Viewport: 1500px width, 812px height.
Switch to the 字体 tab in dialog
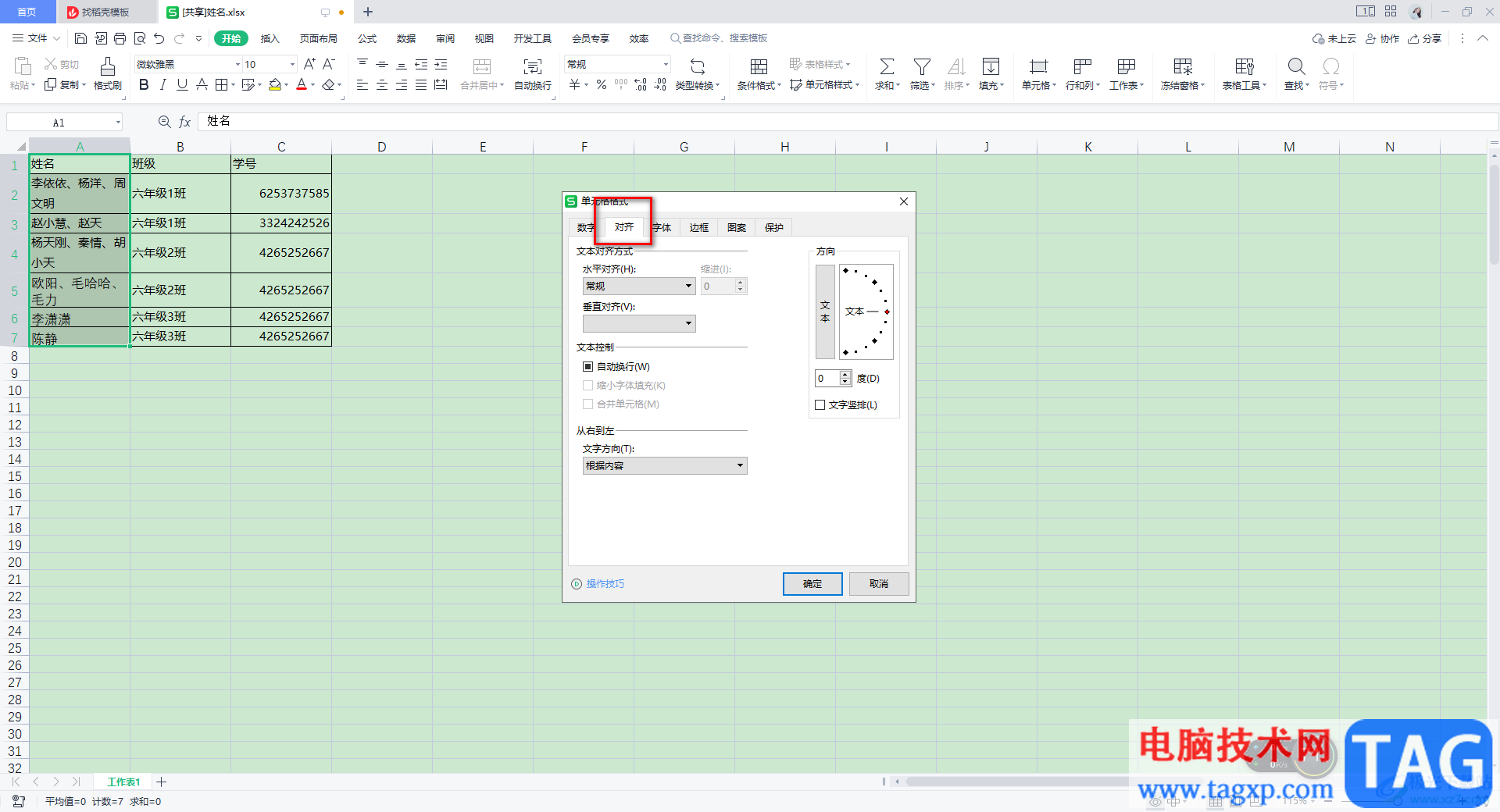click(662, 227)
